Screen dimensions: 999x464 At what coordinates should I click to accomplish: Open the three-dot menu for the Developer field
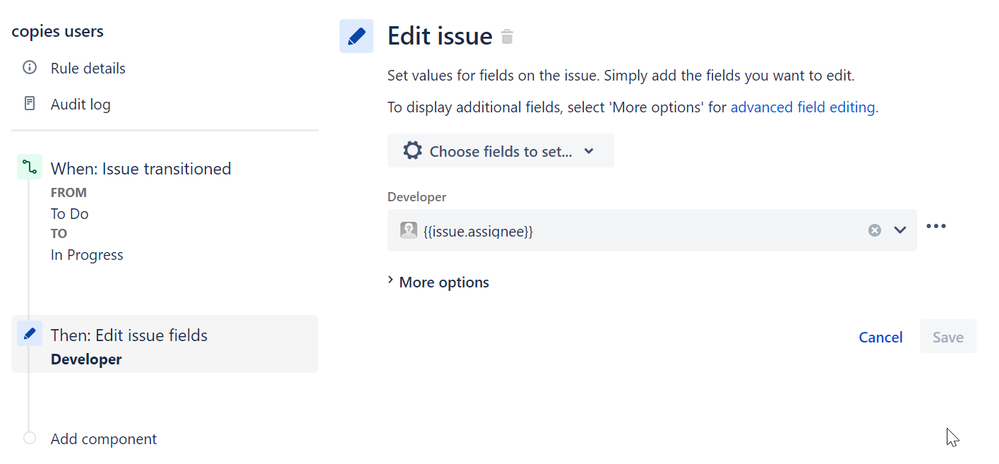click(936, 226)
